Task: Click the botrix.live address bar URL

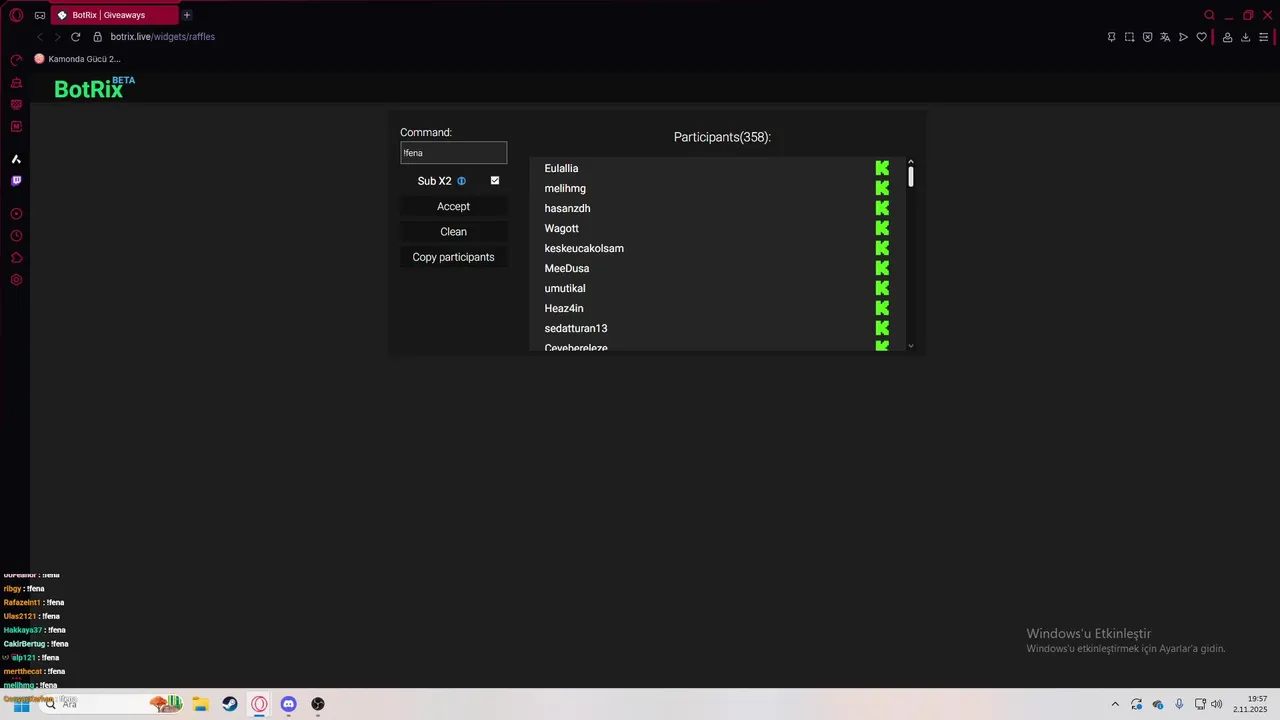Action: click(x=162, y=37)
